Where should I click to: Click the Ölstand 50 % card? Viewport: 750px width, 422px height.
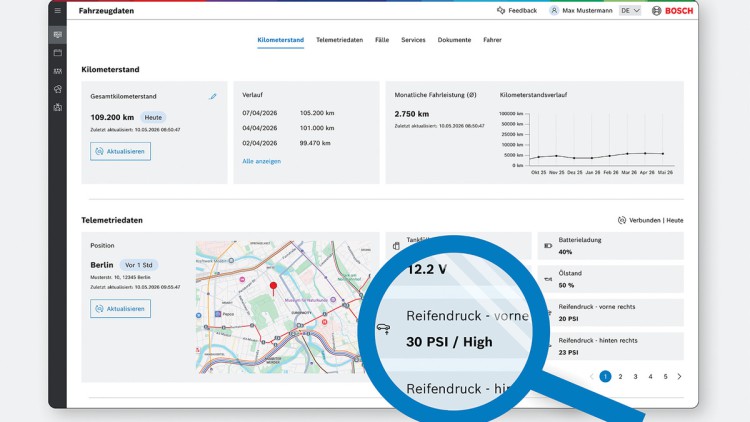[611, 279]
